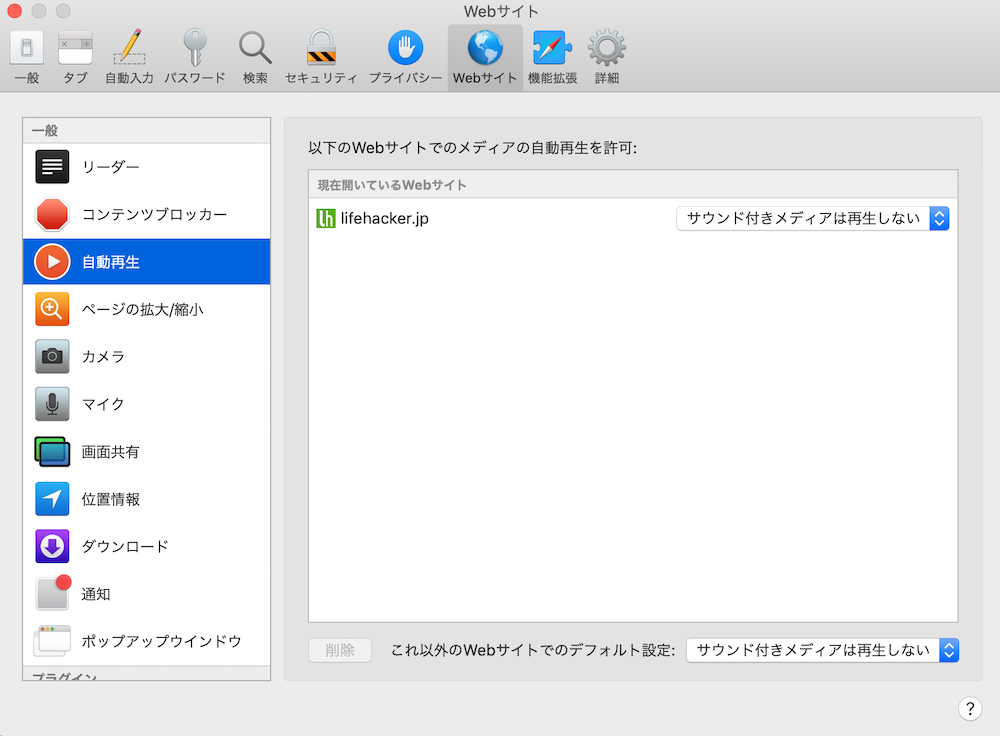
Task: Click the 現在開いているWebサイト list header
Action: [633, 185]
